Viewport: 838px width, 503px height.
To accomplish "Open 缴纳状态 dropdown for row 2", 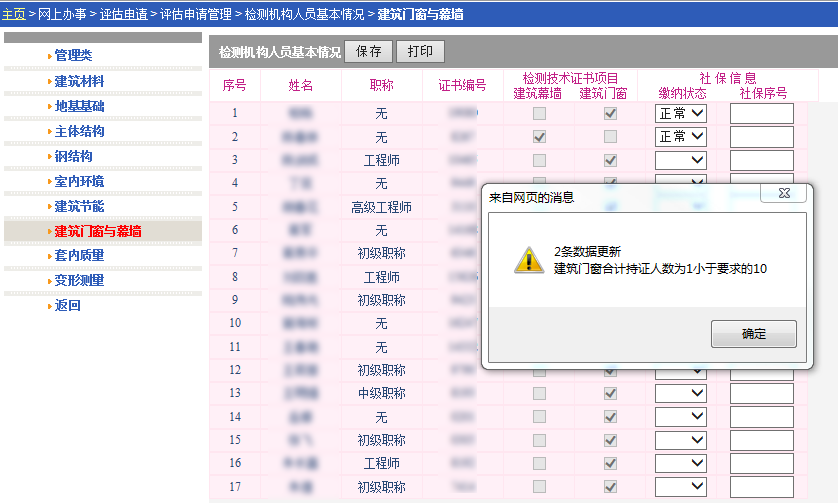I will pyautogui.click(x=681, y=137).
